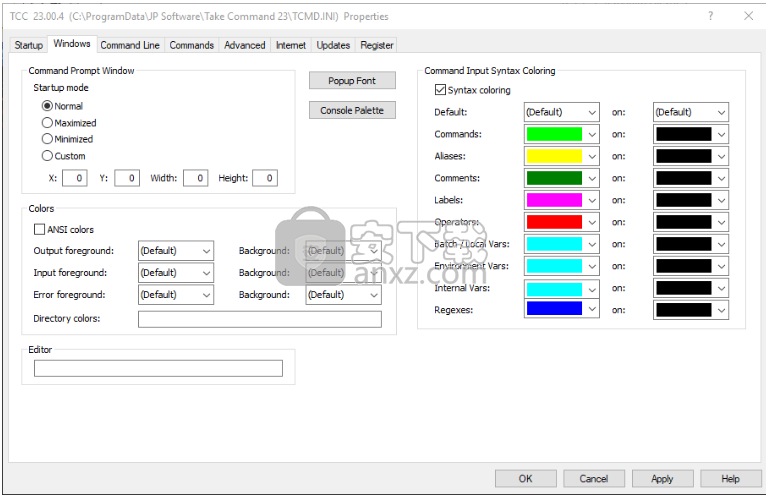Click the cyan Environment Vars swatch
The height and width of the screenshot is (495, 766).
pos(554,266)
